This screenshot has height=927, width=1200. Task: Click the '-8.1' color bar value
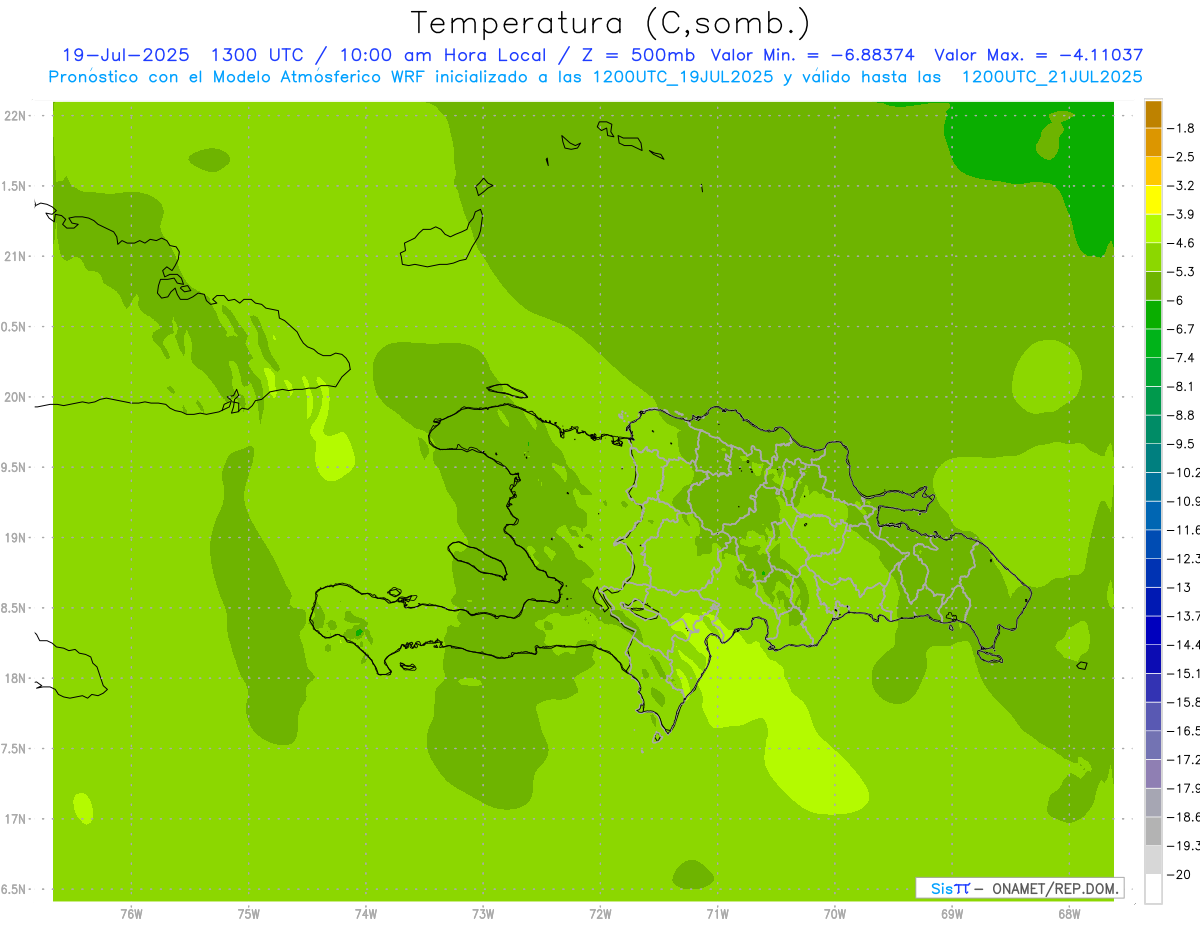pyautogui.click(x=1182, y=386)
